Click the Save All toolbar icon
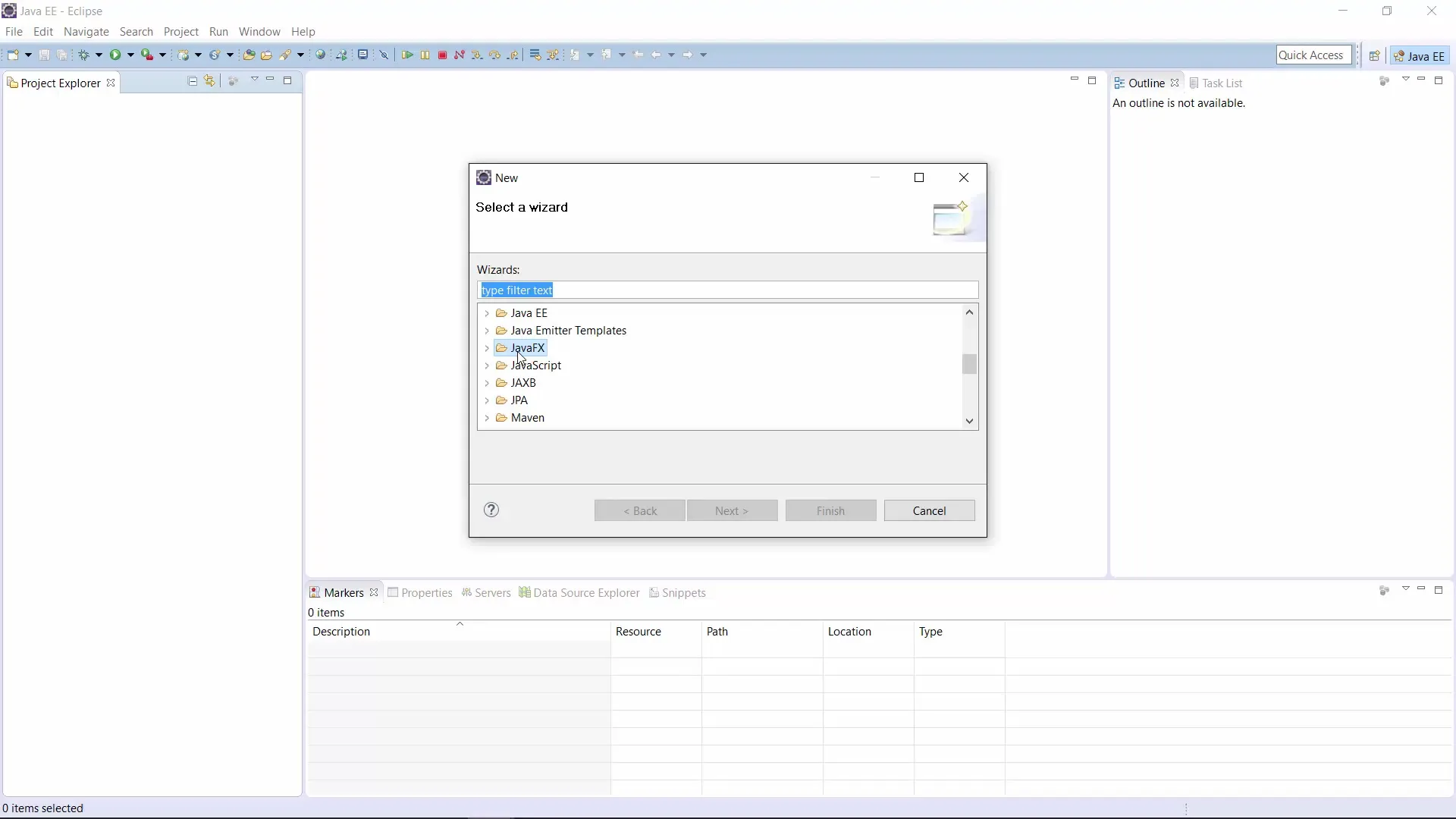The width and height of the screenshot is (1456, 819). pyautogui.click(x=62, y=55)
